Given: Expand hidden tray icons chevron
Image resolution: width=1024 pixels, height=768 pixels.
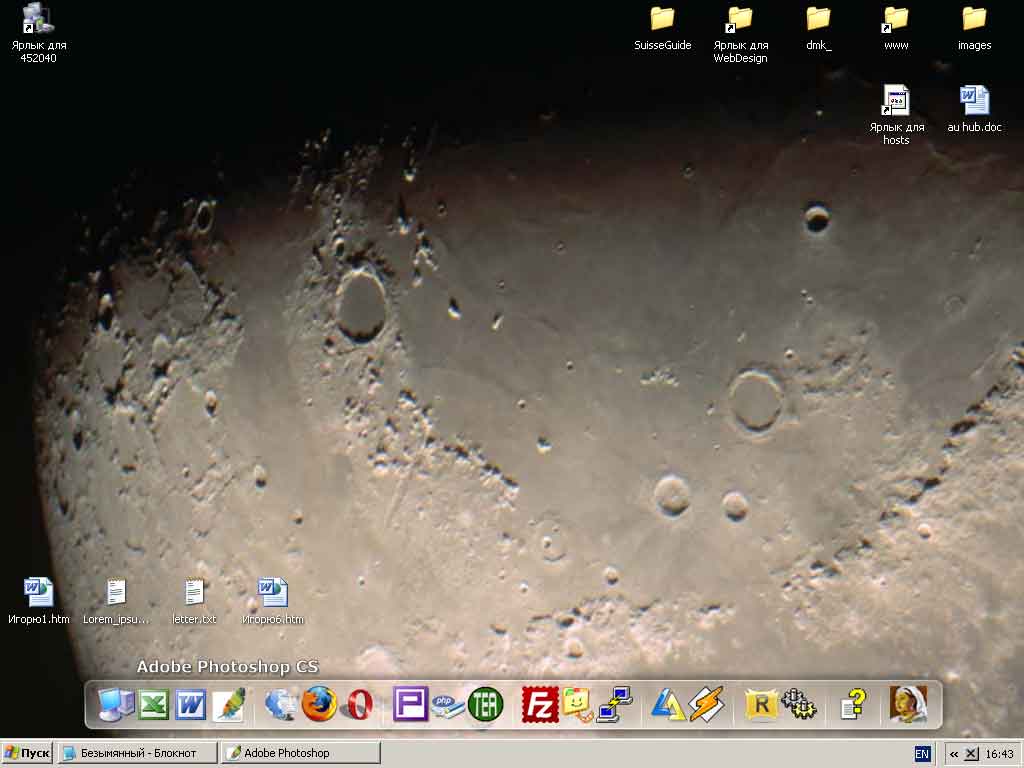Looking at the screenshot, I should [953, 754].
